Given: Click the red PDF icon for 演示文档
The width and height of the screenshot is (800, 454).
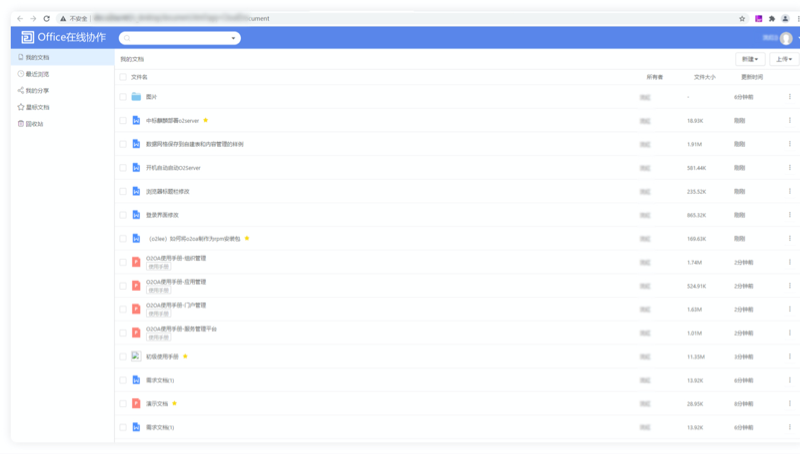Looking at the screenshot, I should [x=136, y=404].
